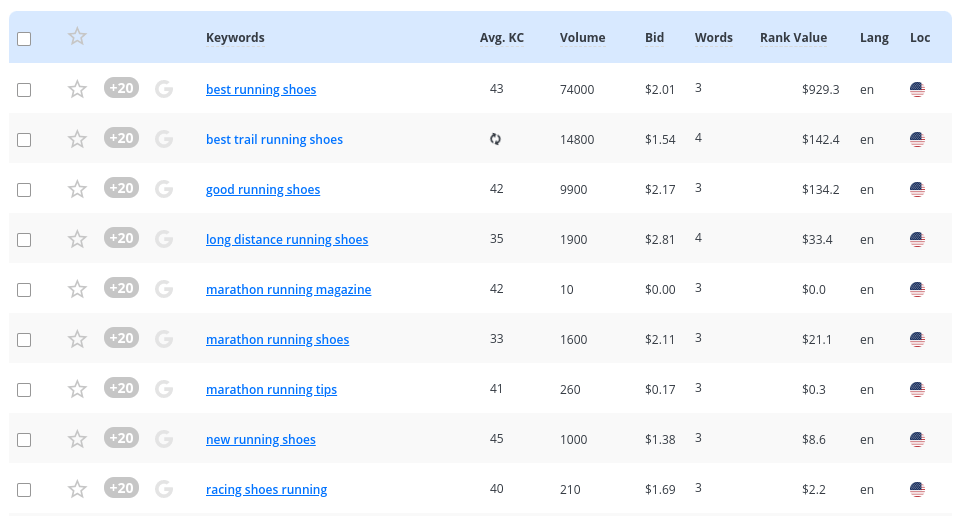Click Google icon in 'marathon running magazine' row
The height and width of the screenshot is (516, 964).
pyautogui.click(x=164, y=289)
